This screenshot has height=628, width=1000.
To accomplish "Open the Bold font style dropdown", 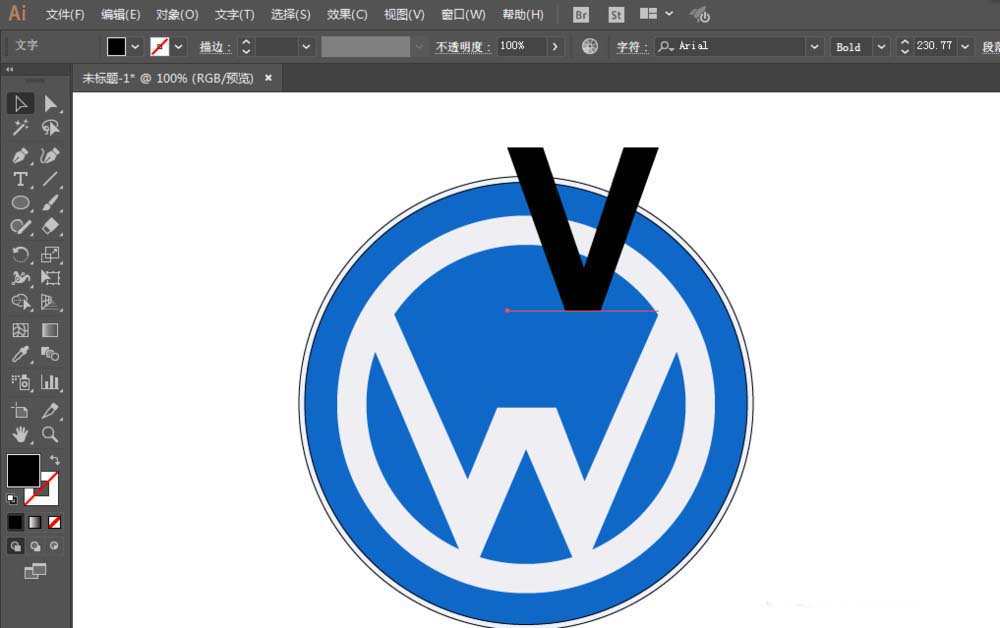I will [x=881, y=47].
